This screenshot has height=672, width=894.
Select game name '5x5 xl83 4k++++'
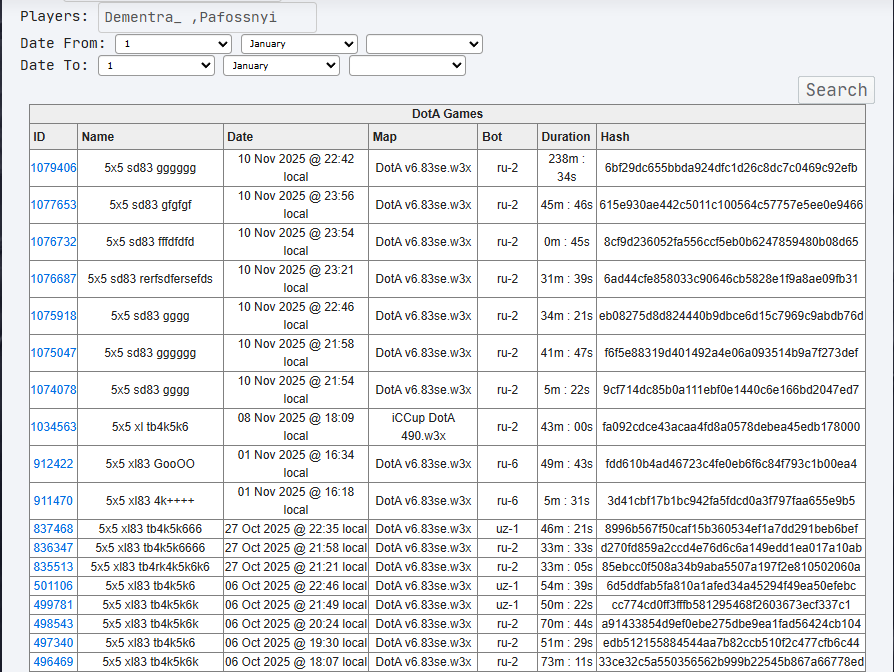tap(151, 501)
